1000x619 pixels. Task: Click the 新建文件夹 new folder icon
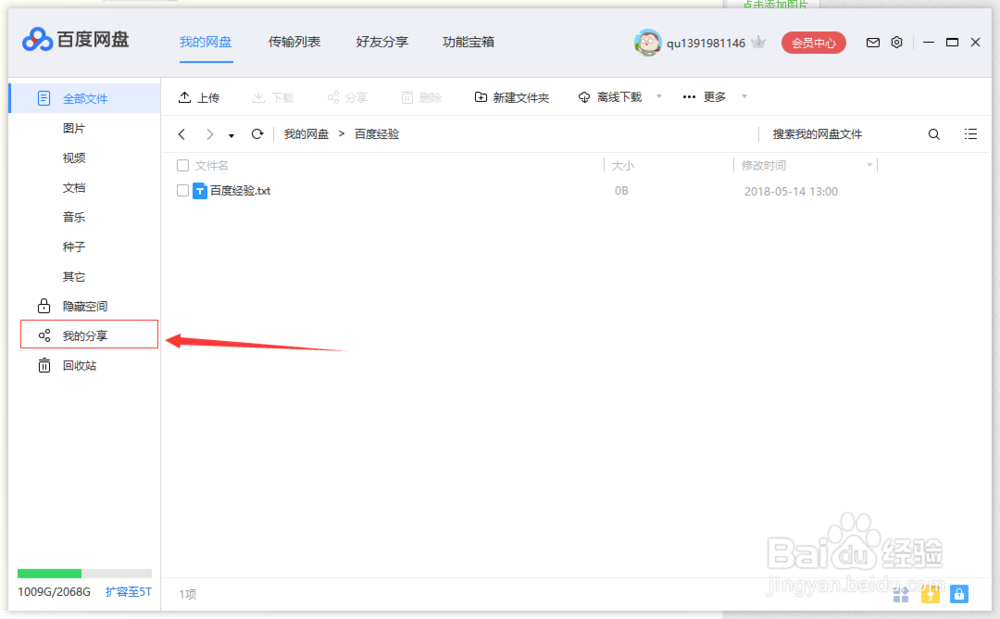[483, 96]
